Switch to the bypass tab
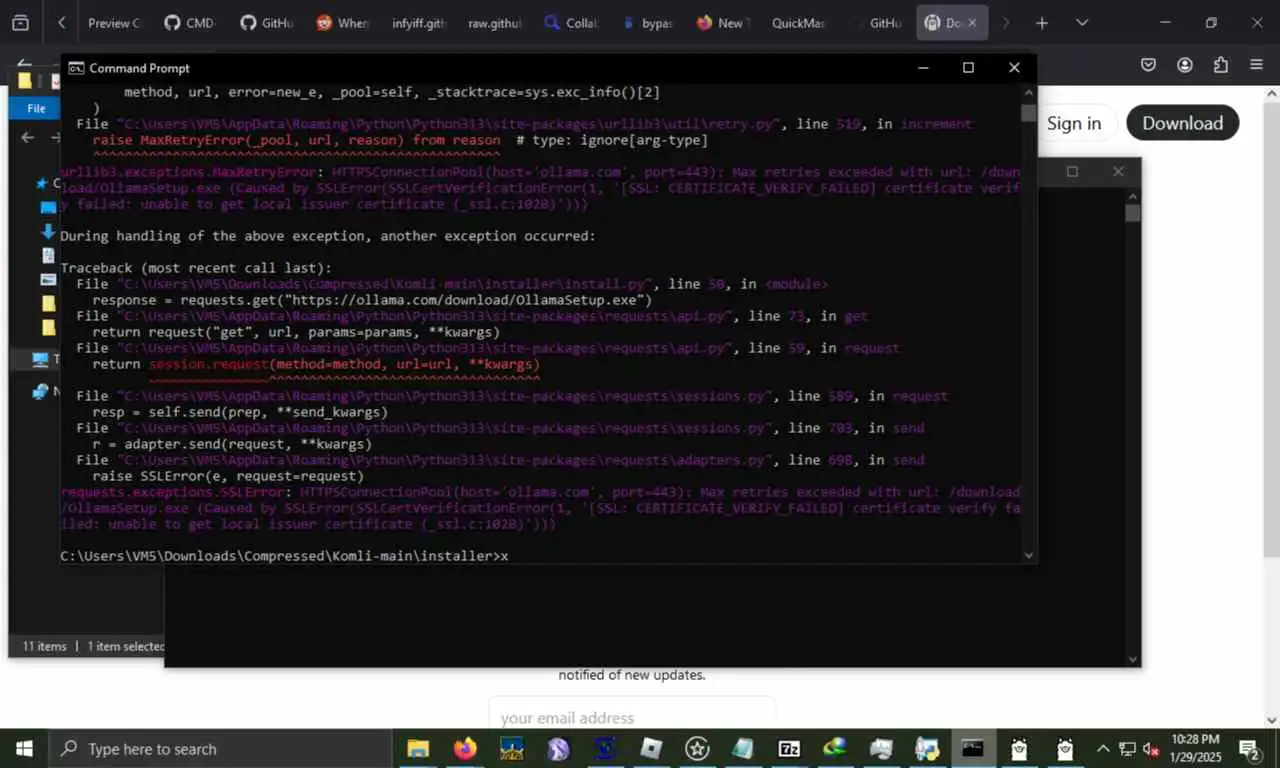This screenshot has width=1280, height=768. pos(646,22)
